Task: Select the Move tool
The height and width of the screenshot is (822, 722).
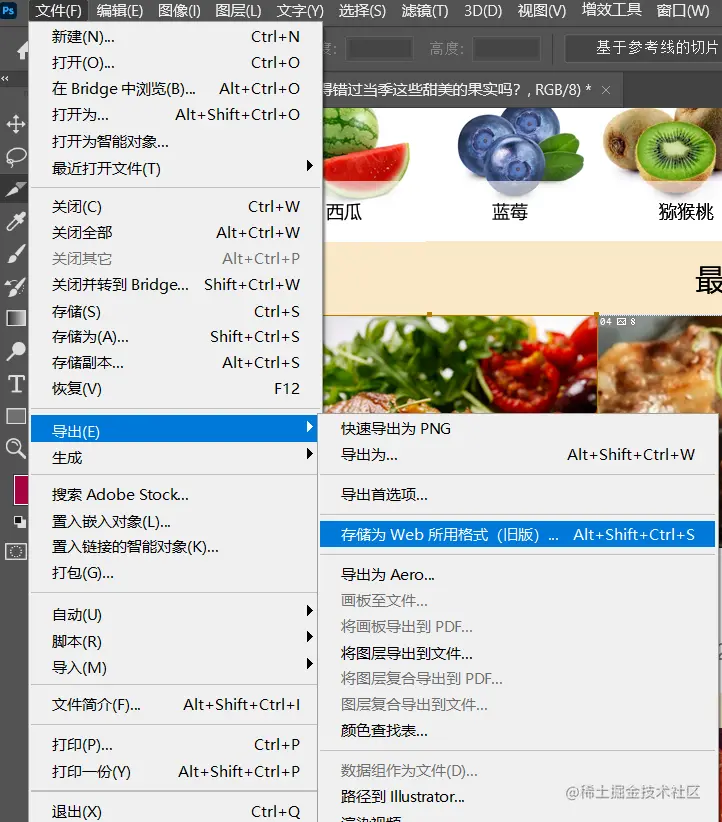Action: (x=16, y=124)
